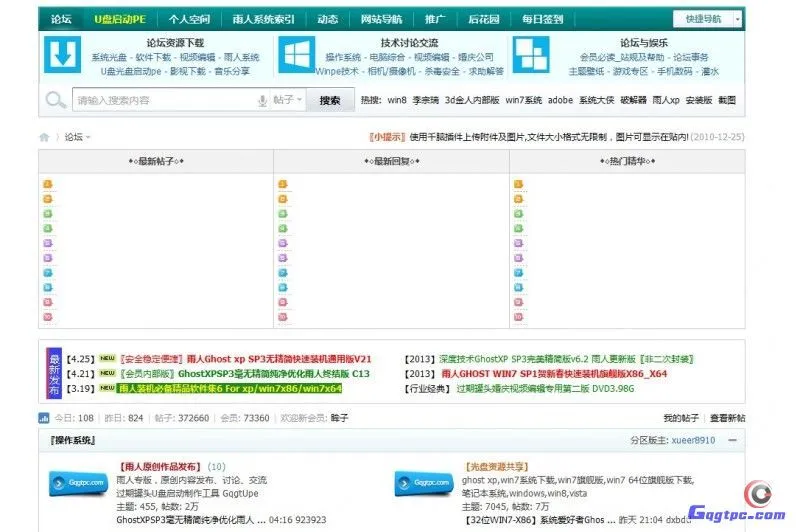The height and width of the screenshot is (532, 800).
Task: Open the 雨人原创作品发布 board title
Action: (160, 467)
